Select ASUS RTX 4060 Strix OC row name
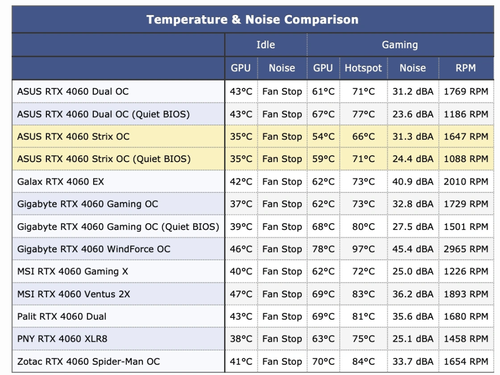 (x=73, y=137)
